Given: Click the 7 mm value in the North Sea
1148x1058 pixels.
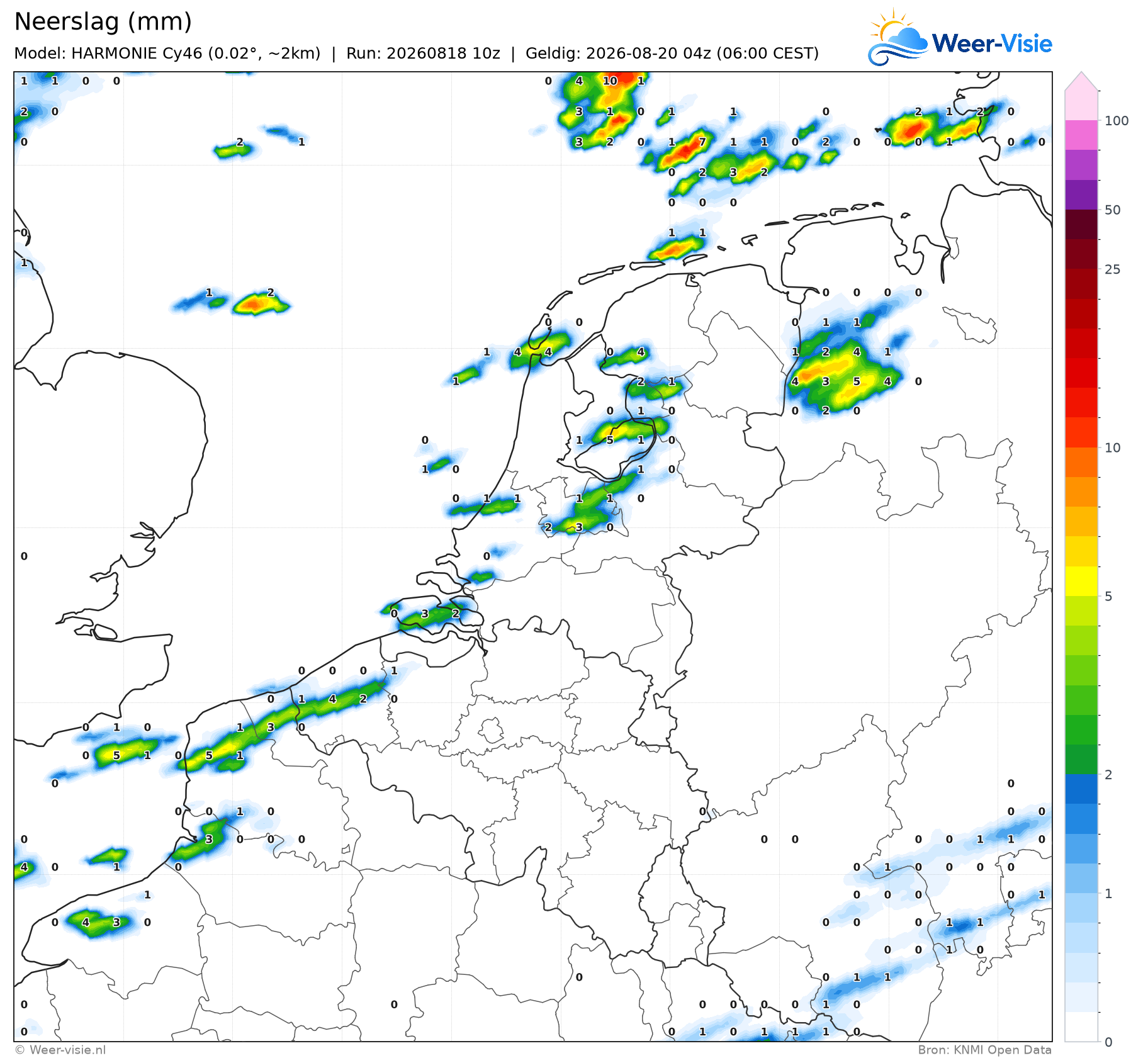Looking at the screenshot, I should point(702,142).
